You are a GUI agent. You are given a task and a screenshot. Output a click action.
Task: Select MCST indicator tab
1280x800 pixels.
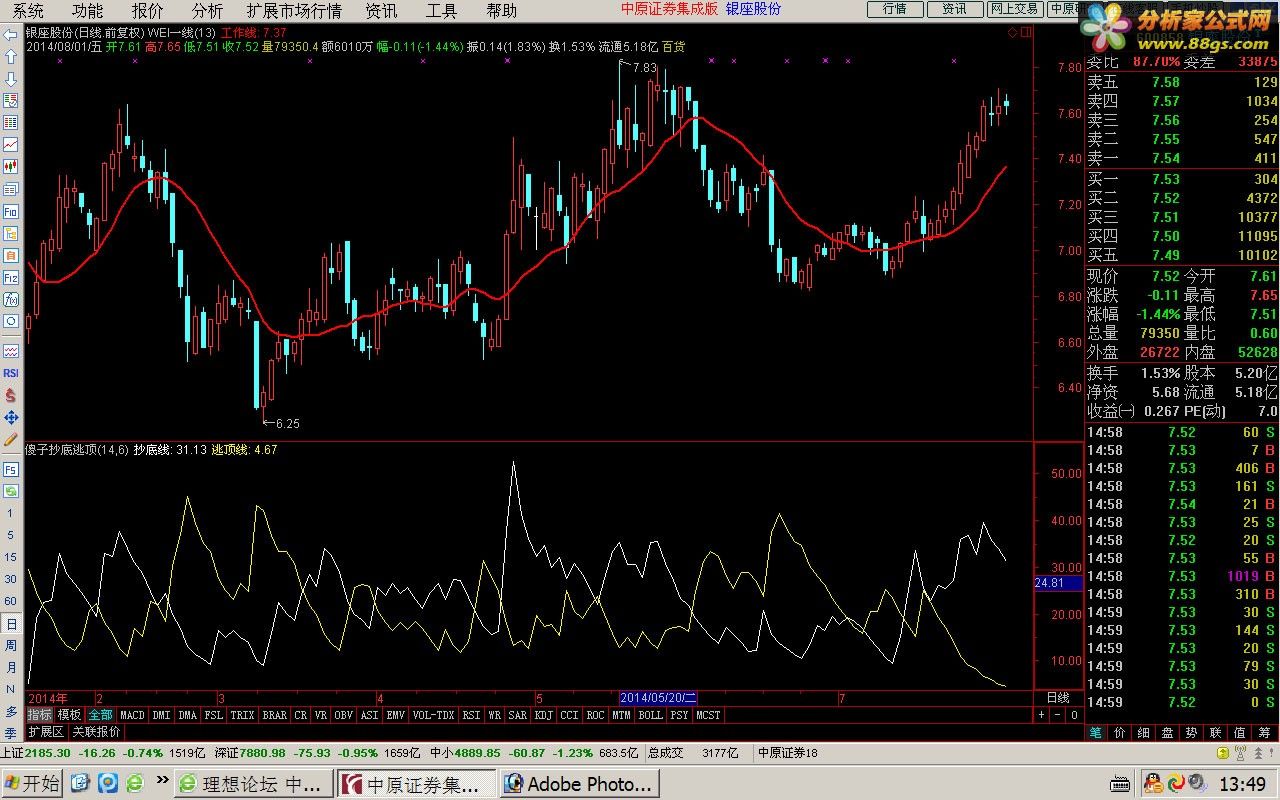click(708, 715)
